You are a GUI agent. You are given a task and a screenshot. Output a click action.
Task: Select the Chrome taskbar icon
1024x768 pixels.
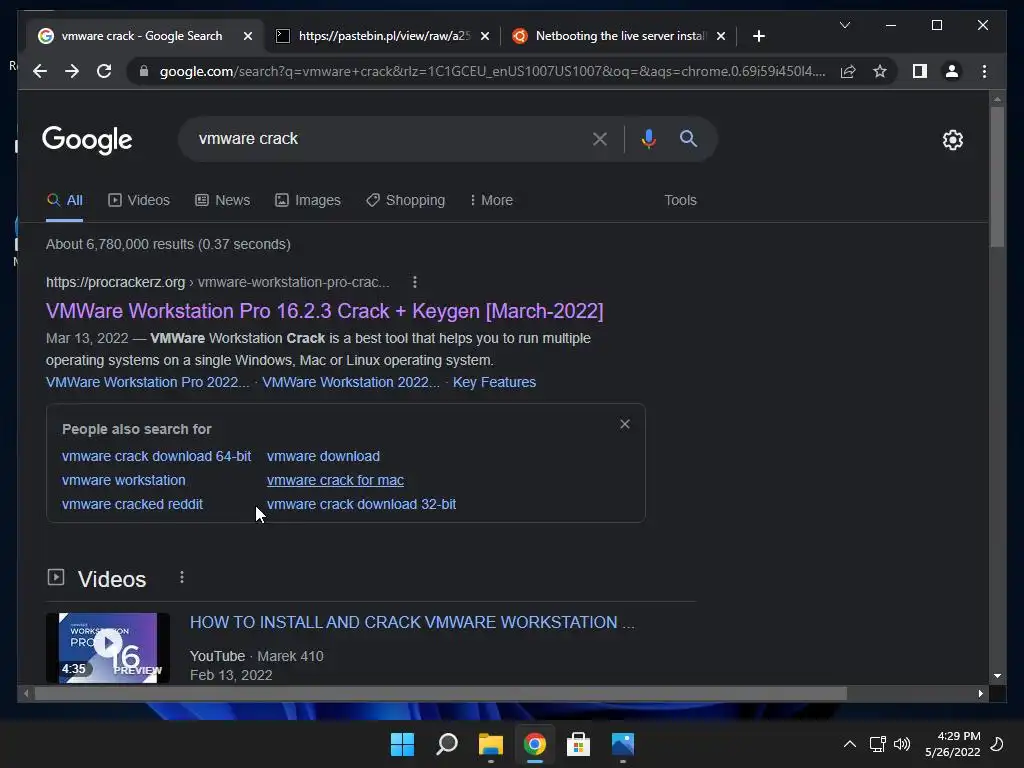[x=534, y=744]
